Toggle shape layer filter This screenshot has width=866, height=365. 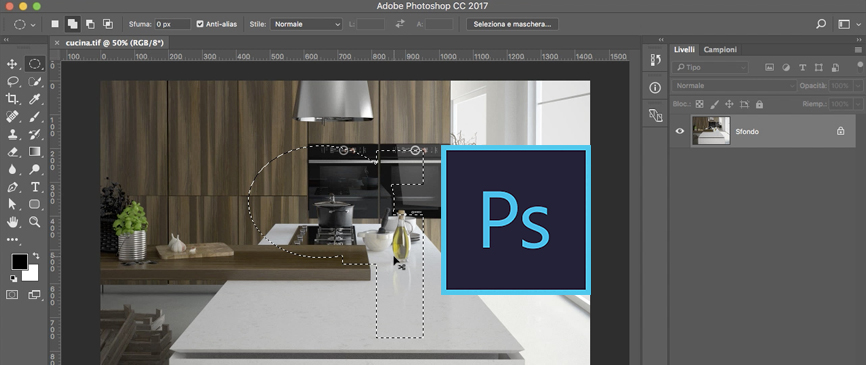click(x=819, y=67)
